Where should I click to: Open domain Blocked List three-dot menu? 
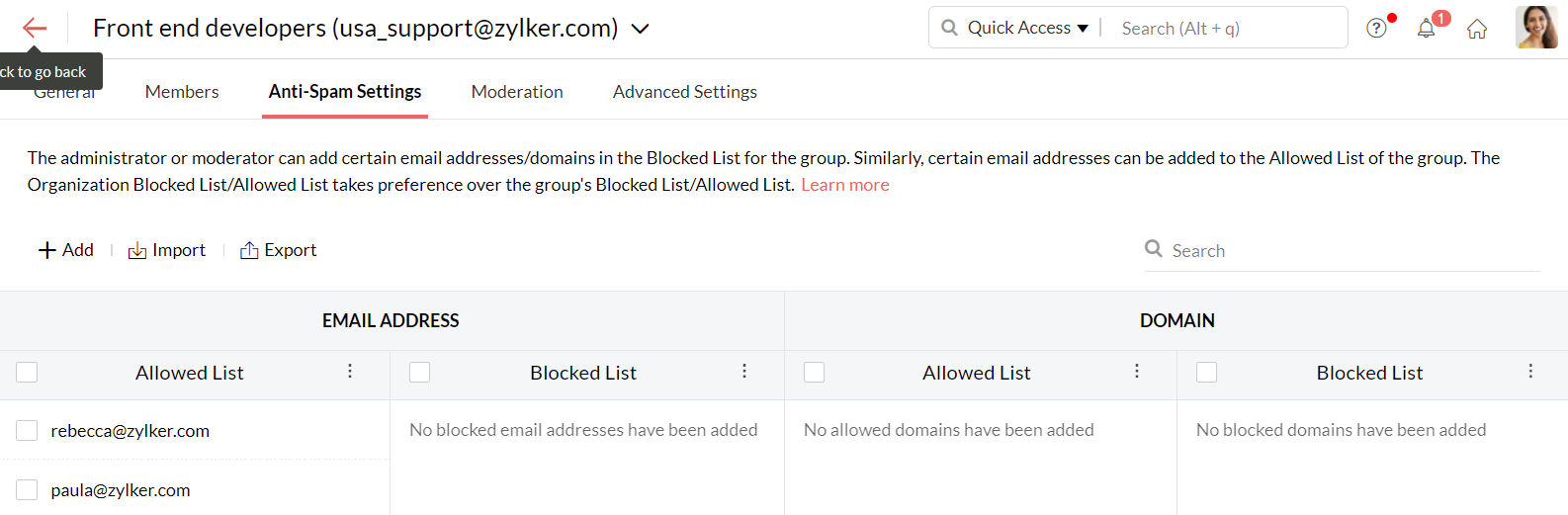[x=1530, y=371]
